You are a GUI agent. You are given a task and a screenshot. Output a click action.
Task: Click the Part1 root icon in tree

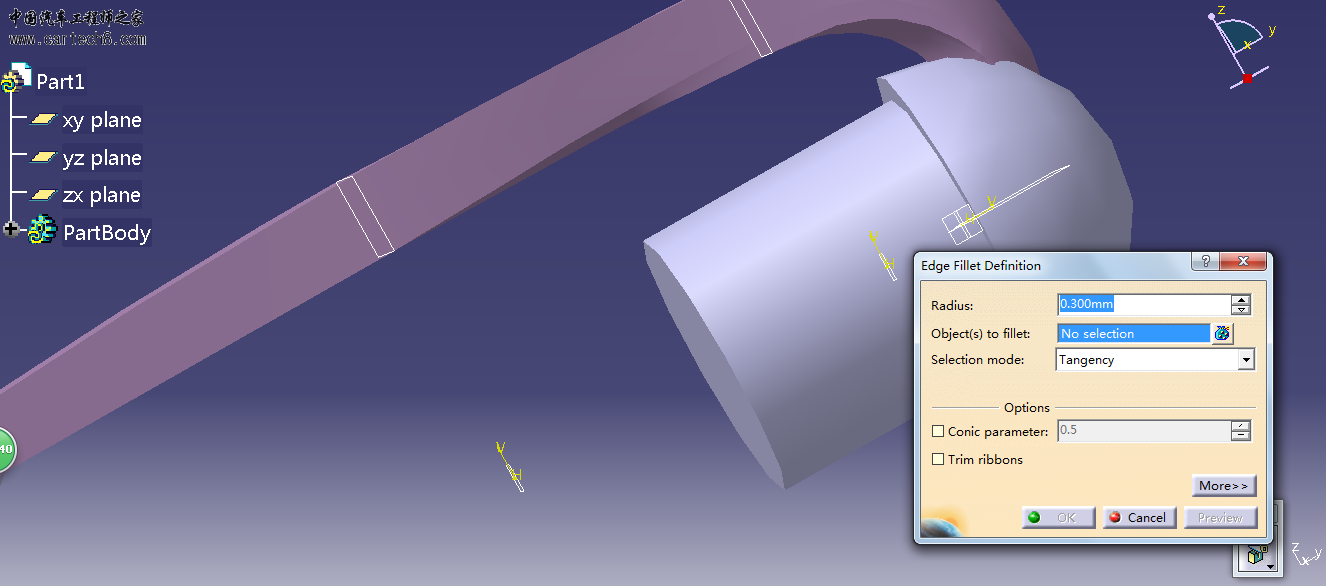click(17, 80)
